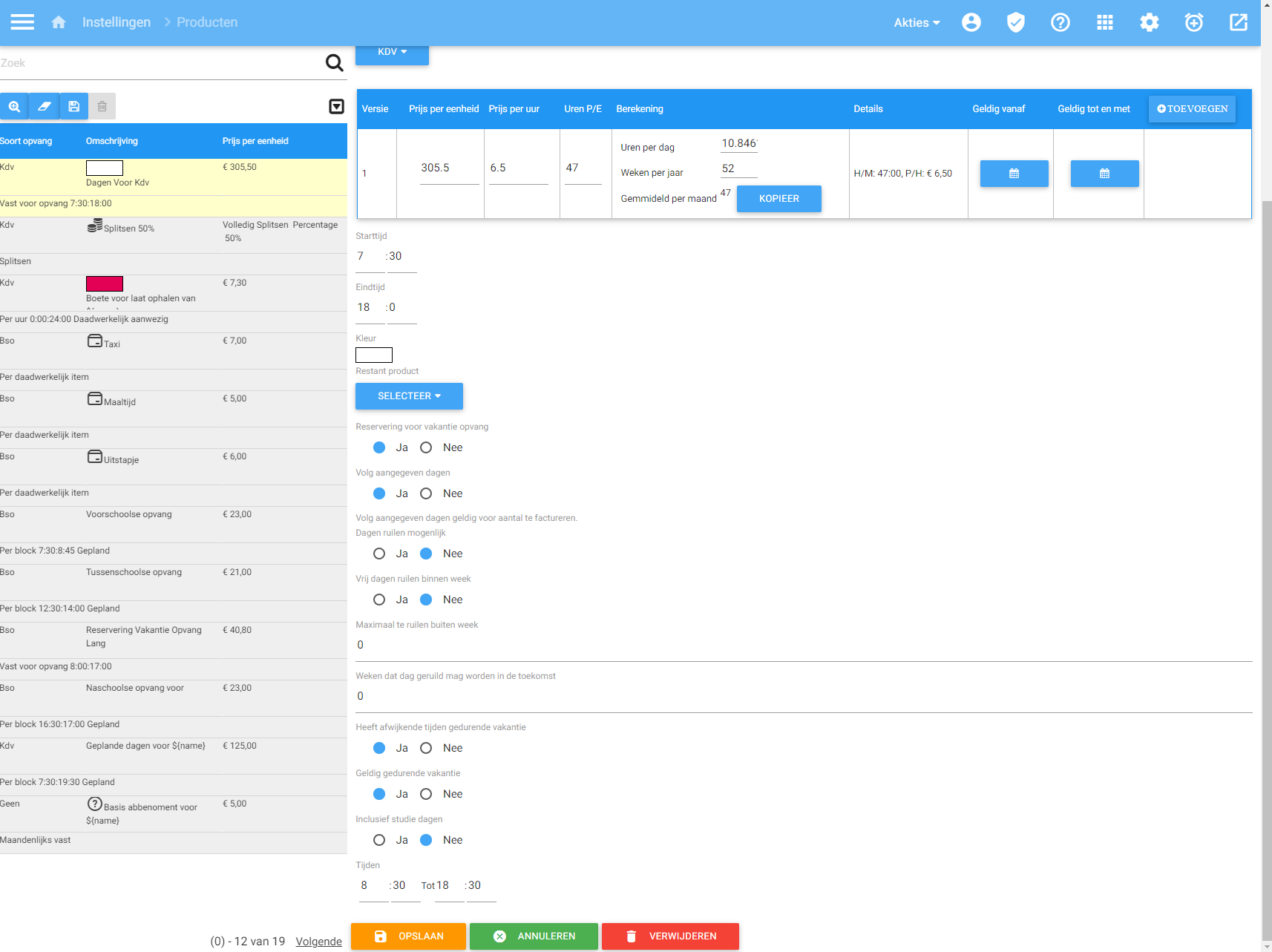Image resolution: width=1272 pixels, height=952 pixels.
Task: Click the Geldig vanaf calendar button
Action: (x=1014, y=174)
